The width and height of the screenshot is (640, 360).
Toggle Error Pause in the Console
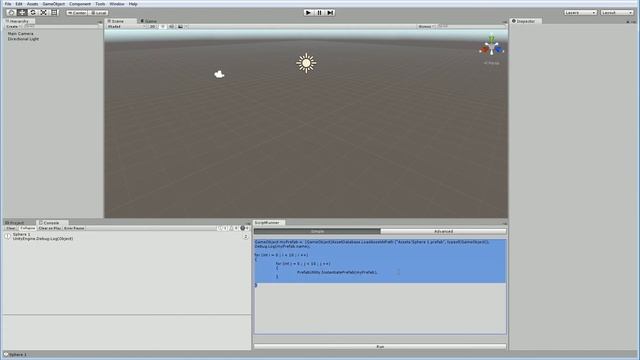tap(74, 228)
